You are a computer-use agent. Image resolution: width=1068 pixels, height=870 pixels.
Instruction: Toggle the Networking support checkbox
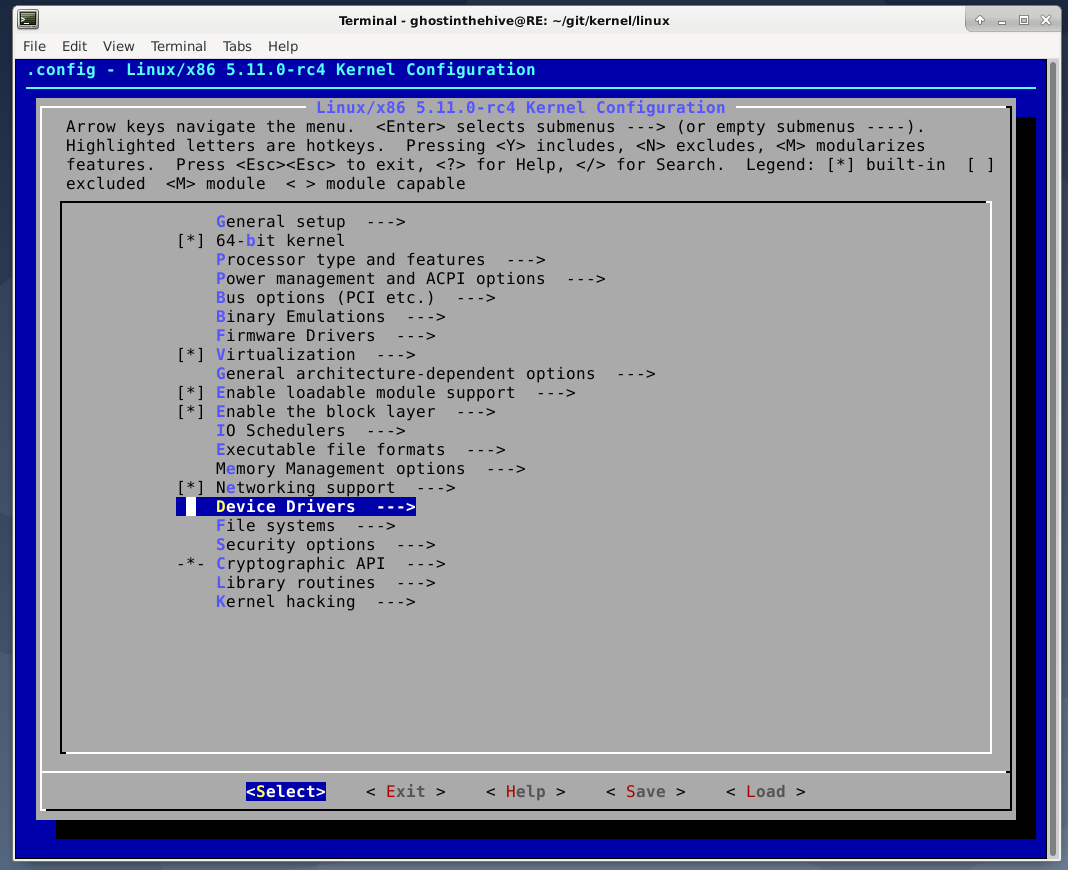point(190,488)
